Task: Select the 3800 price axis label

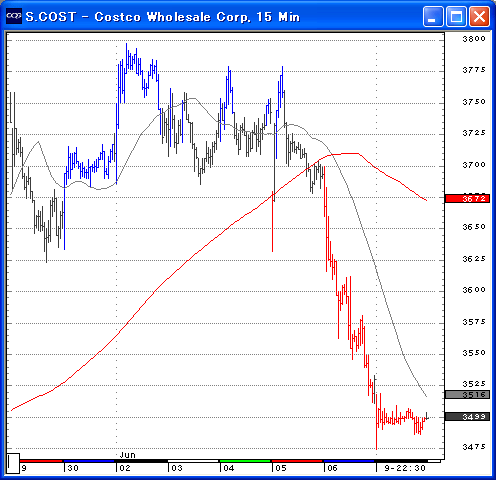Action: coord(474,39)
